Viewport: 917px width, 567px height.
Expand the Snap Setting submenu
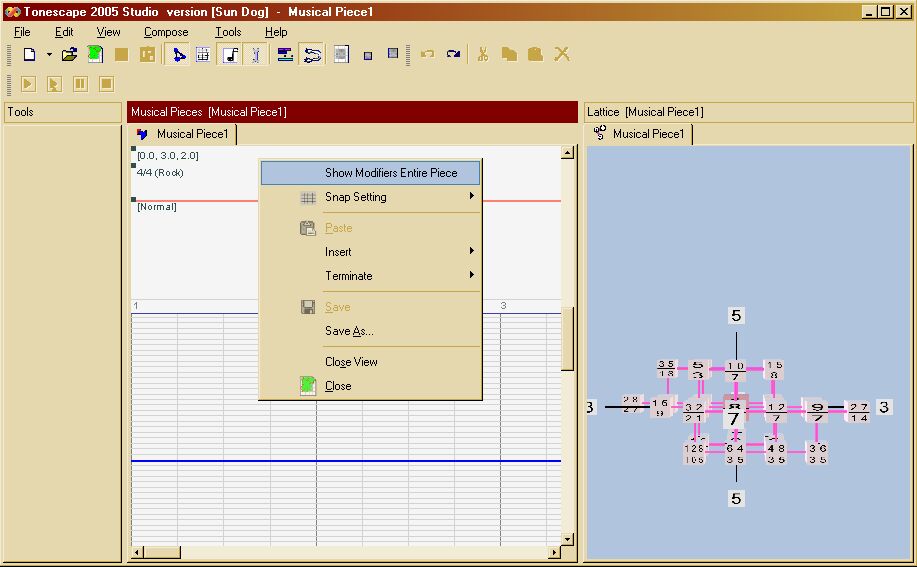[370, 197]
